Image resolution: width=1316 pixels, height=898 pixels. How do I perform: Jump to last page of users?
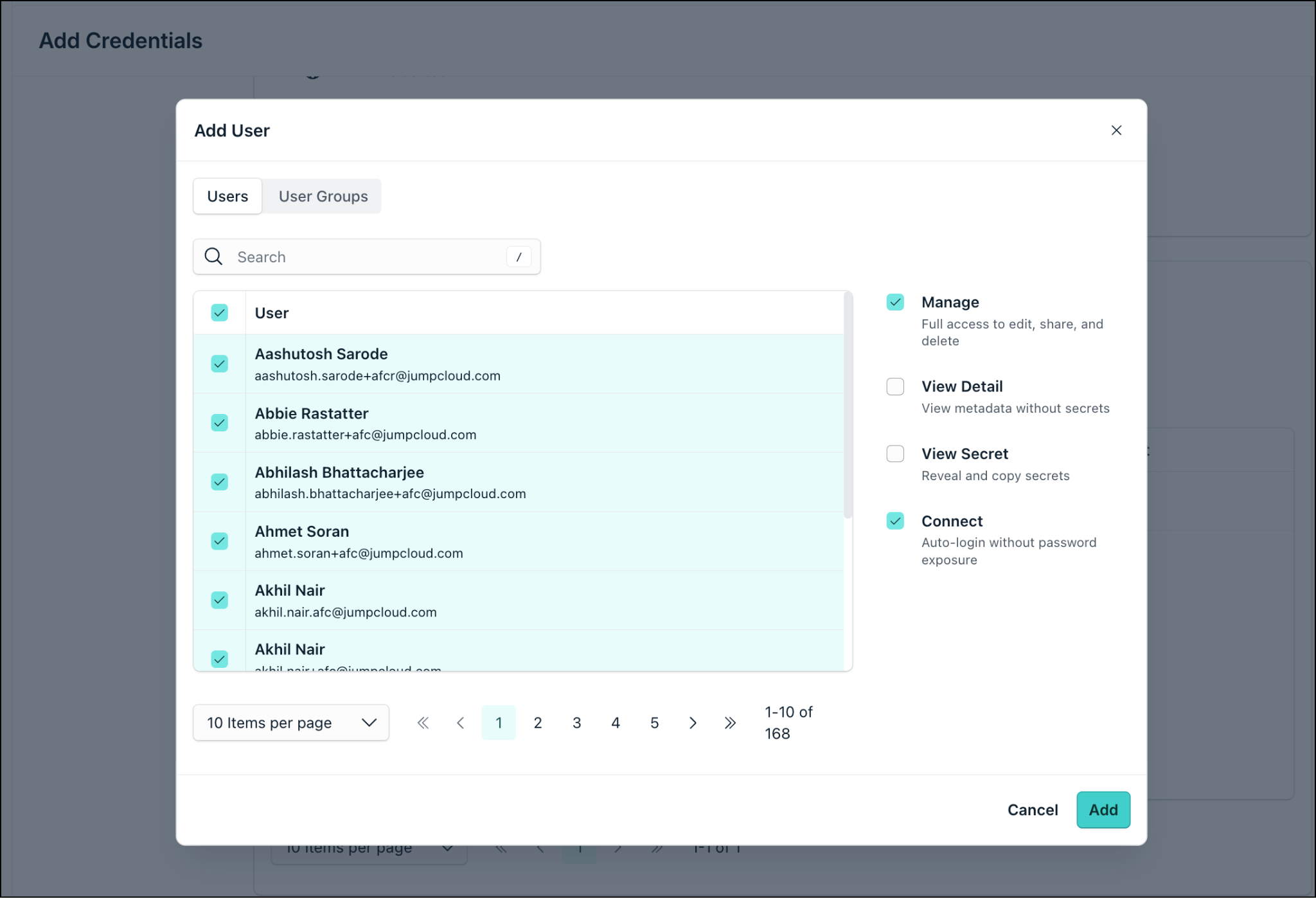[x=730, y=723]
